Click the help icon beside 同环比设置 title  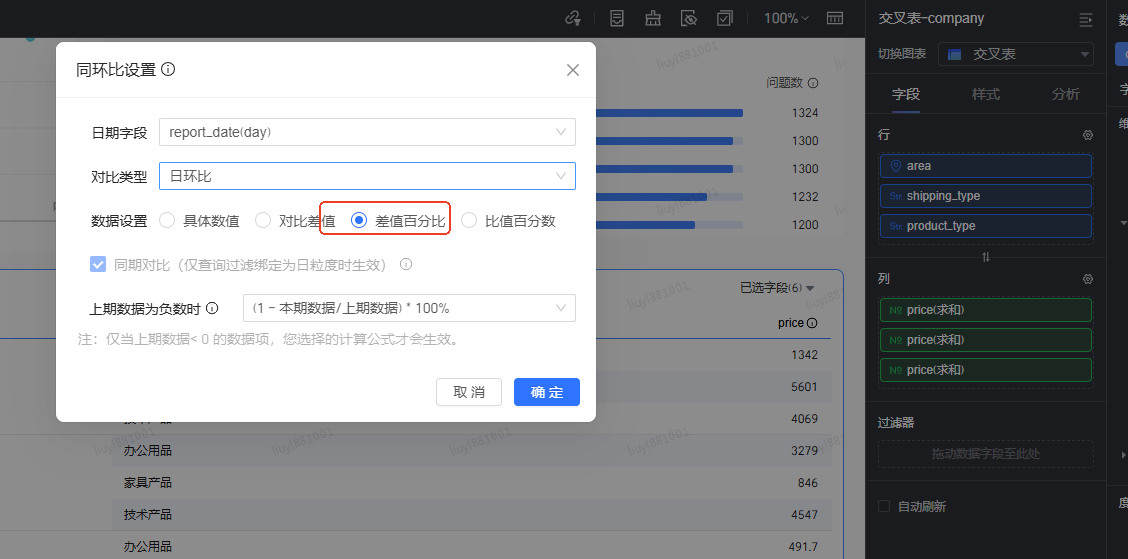[168, 70]
